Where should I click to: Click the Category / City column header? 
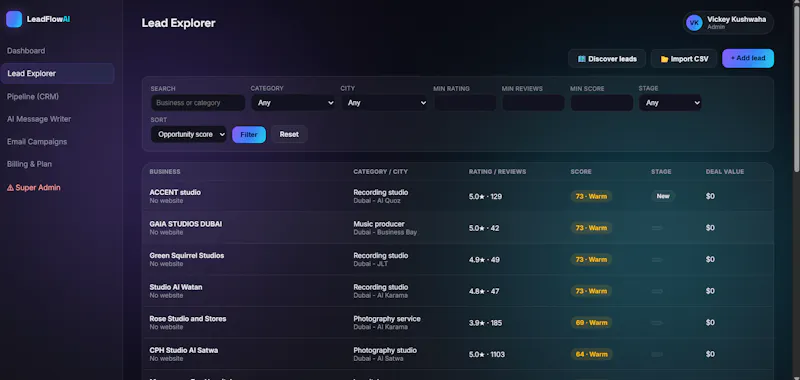(x=381, y=172)
